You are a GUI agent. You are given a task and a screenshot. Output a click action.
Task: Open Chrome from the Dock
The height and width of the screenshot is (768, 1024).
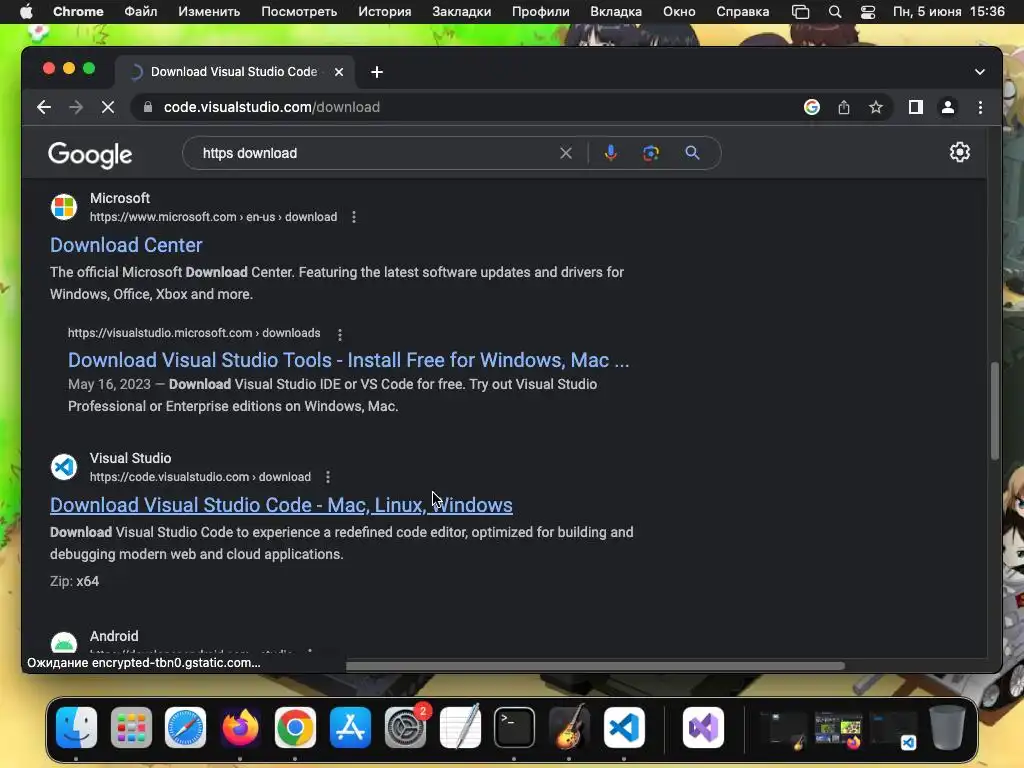click(295, 727)
